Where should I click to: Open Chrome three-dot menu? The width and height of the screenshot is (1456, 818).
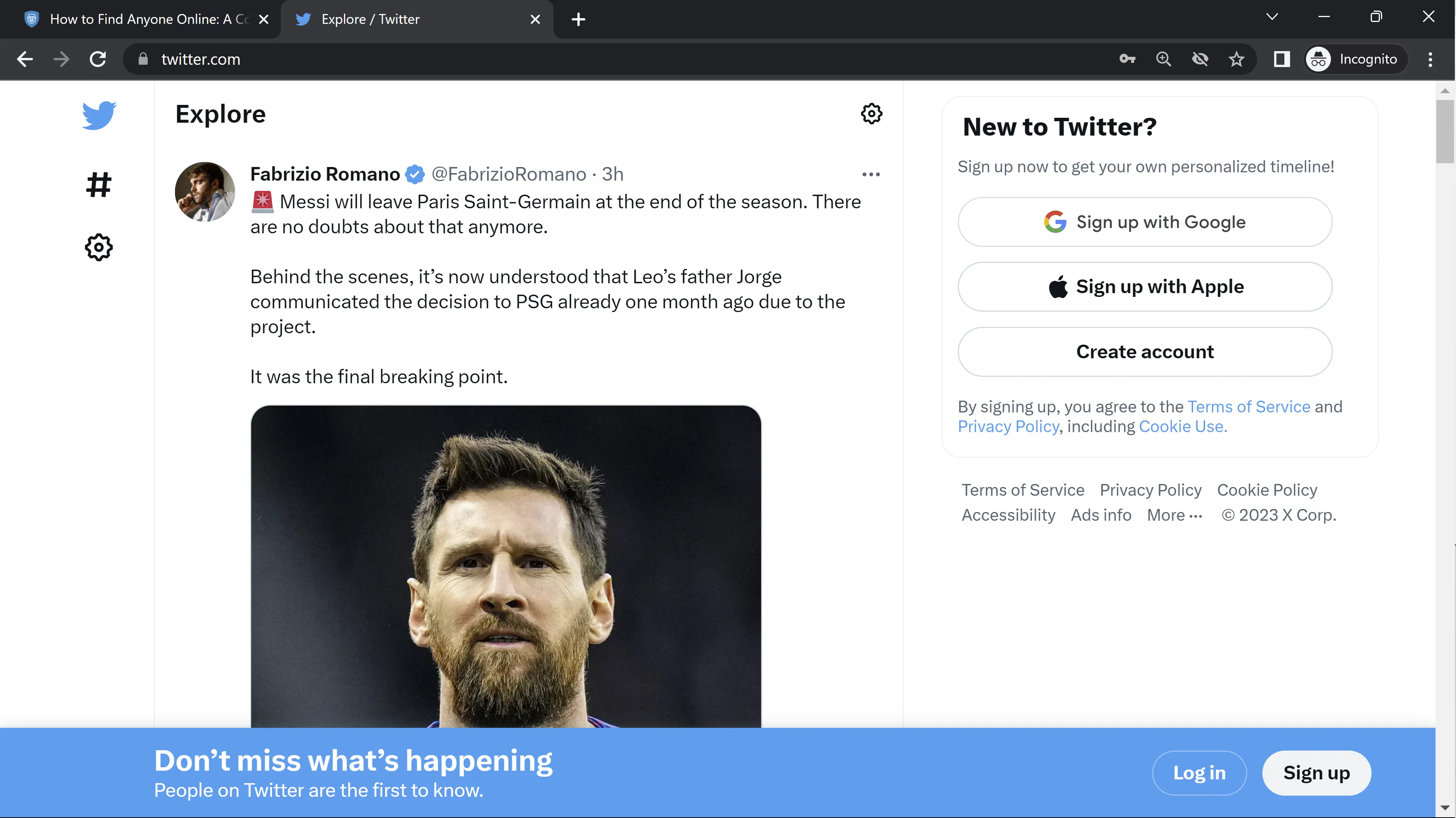1430,59
